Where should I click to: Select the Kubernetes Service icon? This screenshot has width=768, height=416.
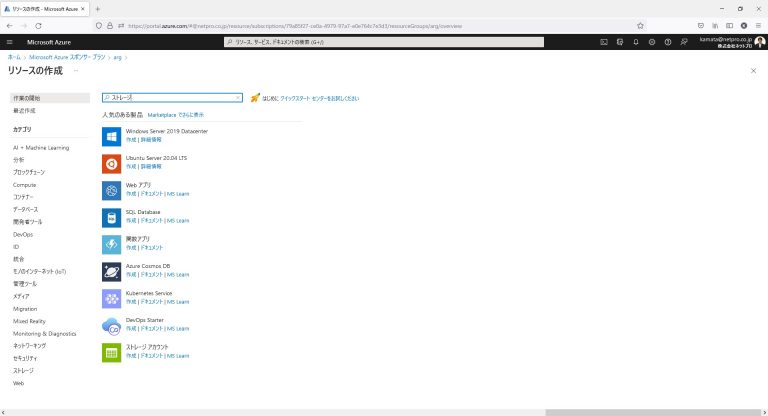[111, 297]
